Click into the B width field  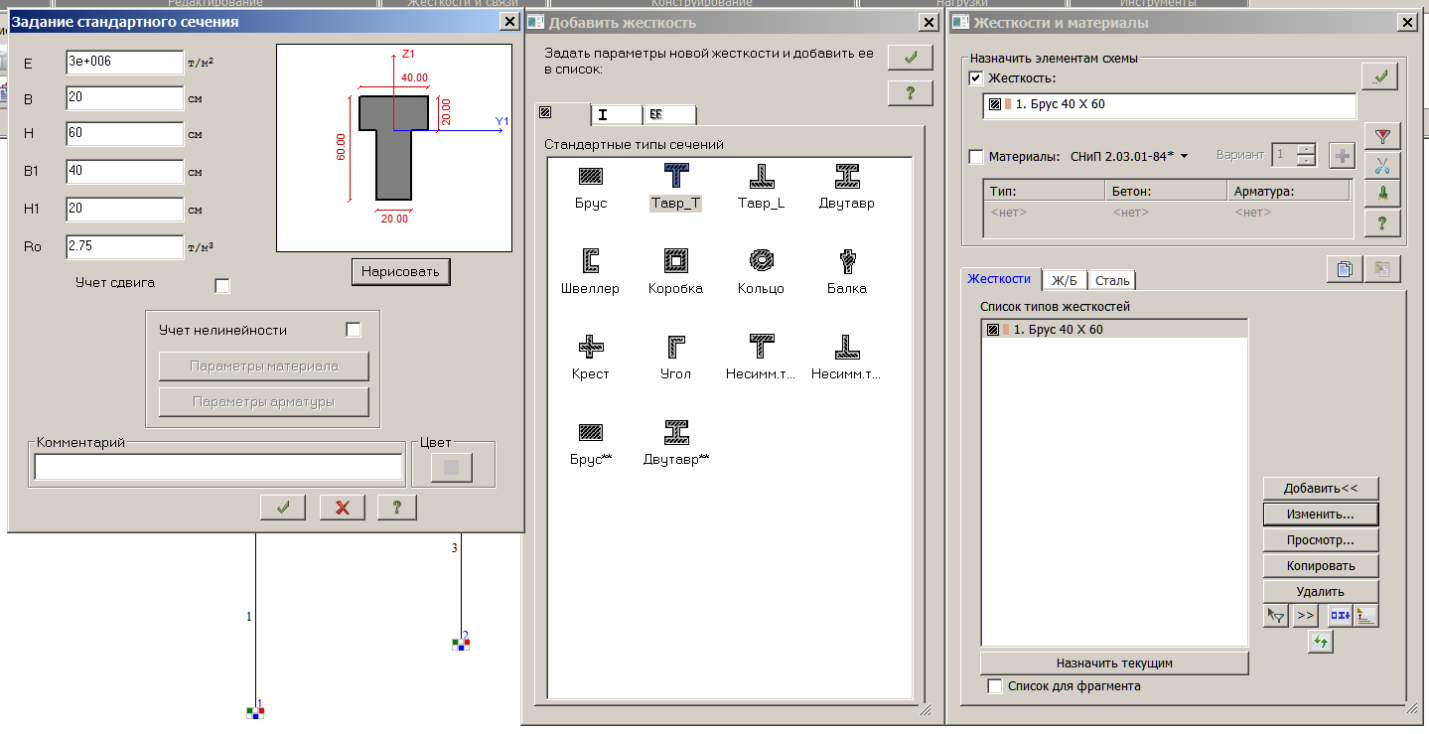point(124,98)
